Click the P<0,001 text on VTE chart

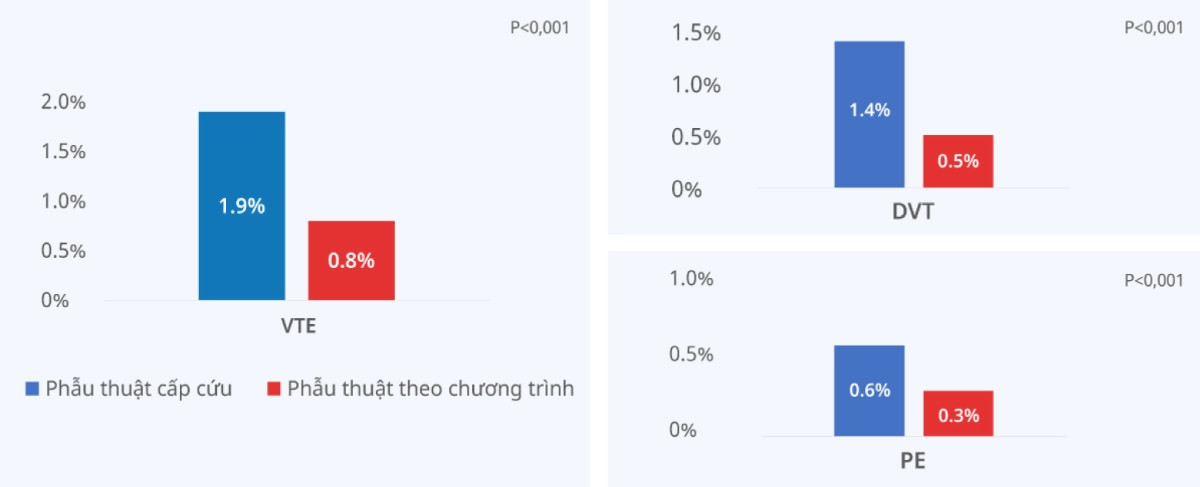(x=540, y=28)
